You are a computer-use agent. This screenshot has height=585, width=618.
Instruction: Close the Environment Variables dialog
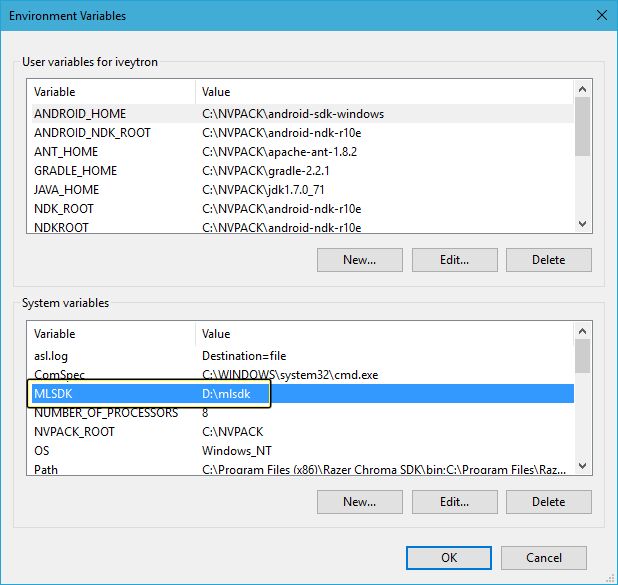(601, 16)
